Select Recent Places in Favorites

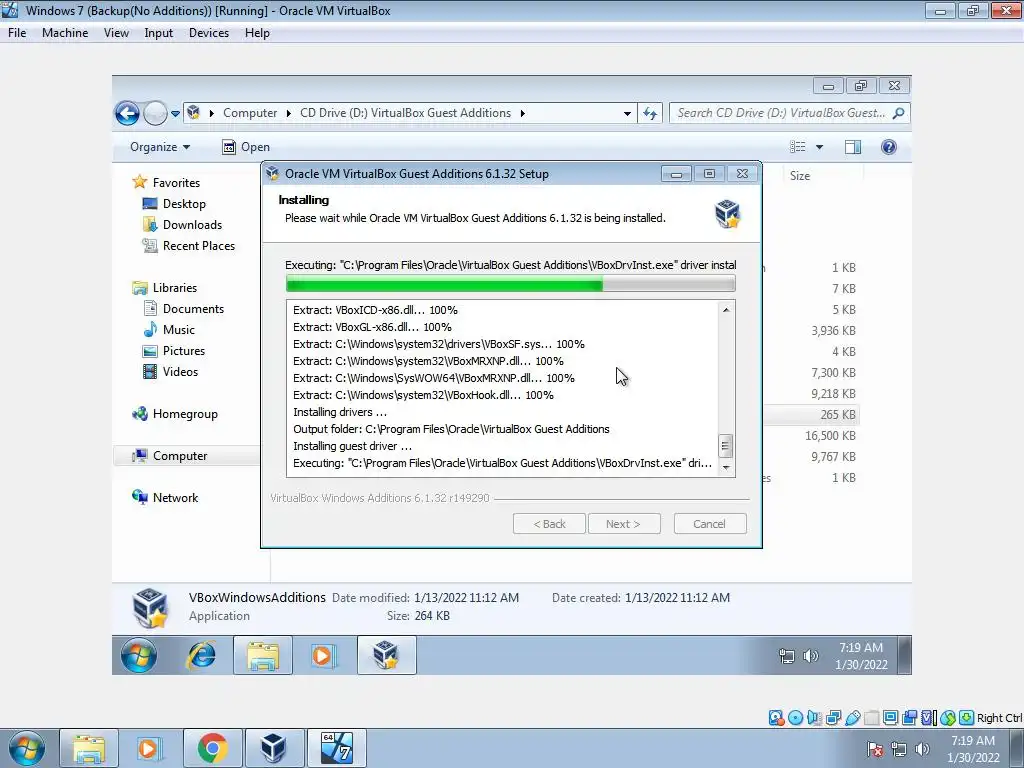coord(189,246)
